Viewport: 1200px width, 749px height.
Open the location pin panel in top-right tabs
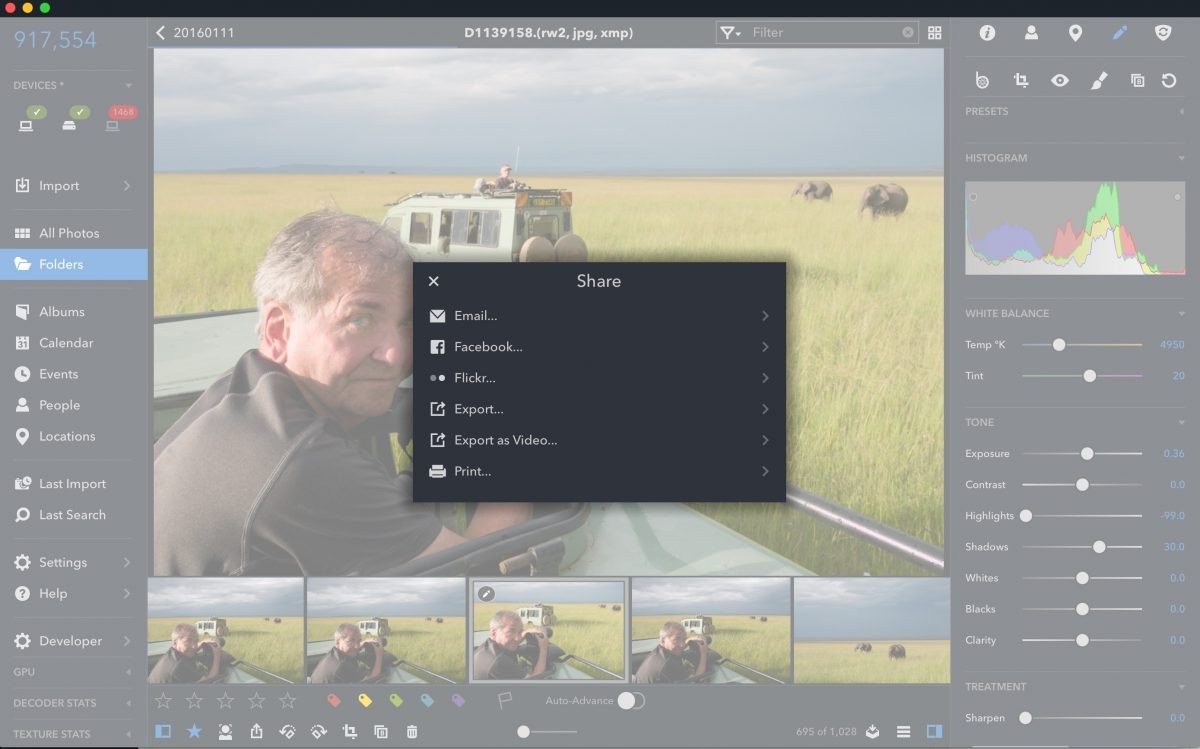coord(1075,33)
